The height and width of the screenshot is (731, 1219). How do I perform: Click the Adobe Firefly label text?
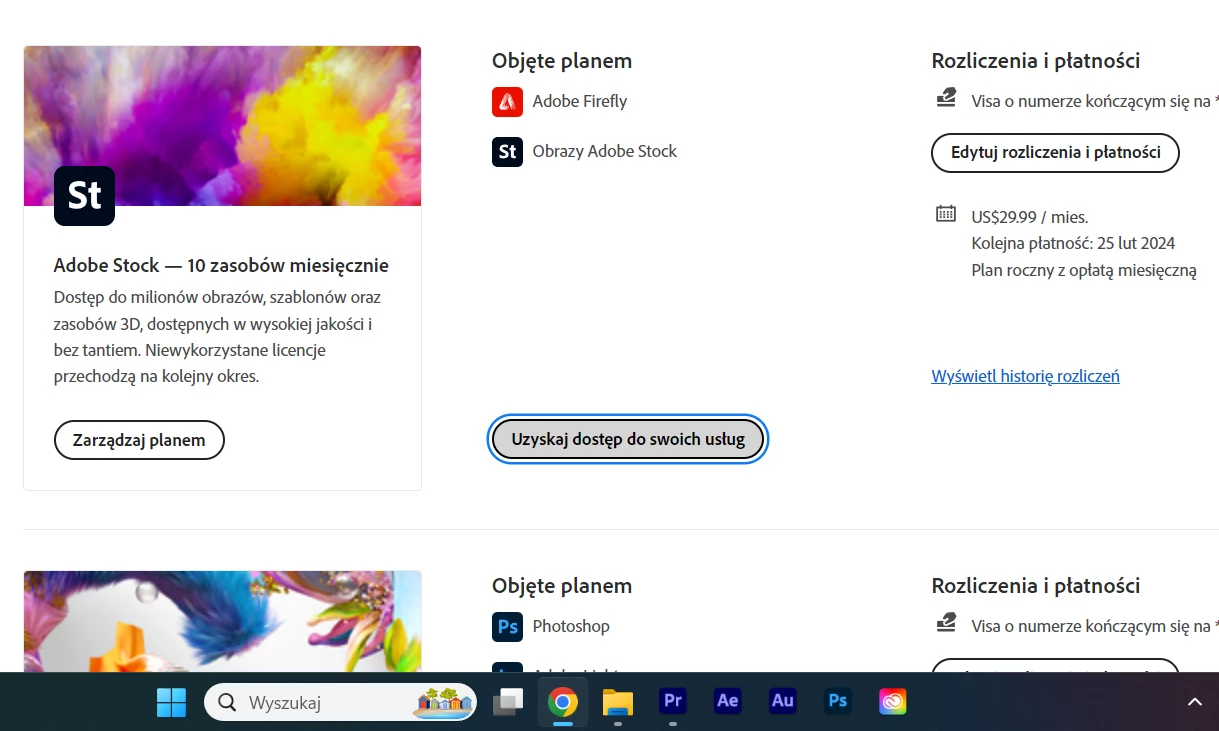pos(580,101)
